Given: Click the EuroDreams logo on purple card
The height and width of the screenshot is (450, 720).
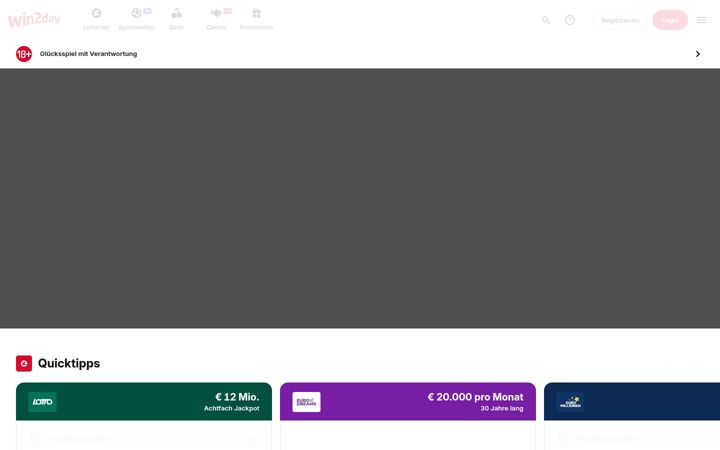Looking at the screenshot, I should pos(306,402).
